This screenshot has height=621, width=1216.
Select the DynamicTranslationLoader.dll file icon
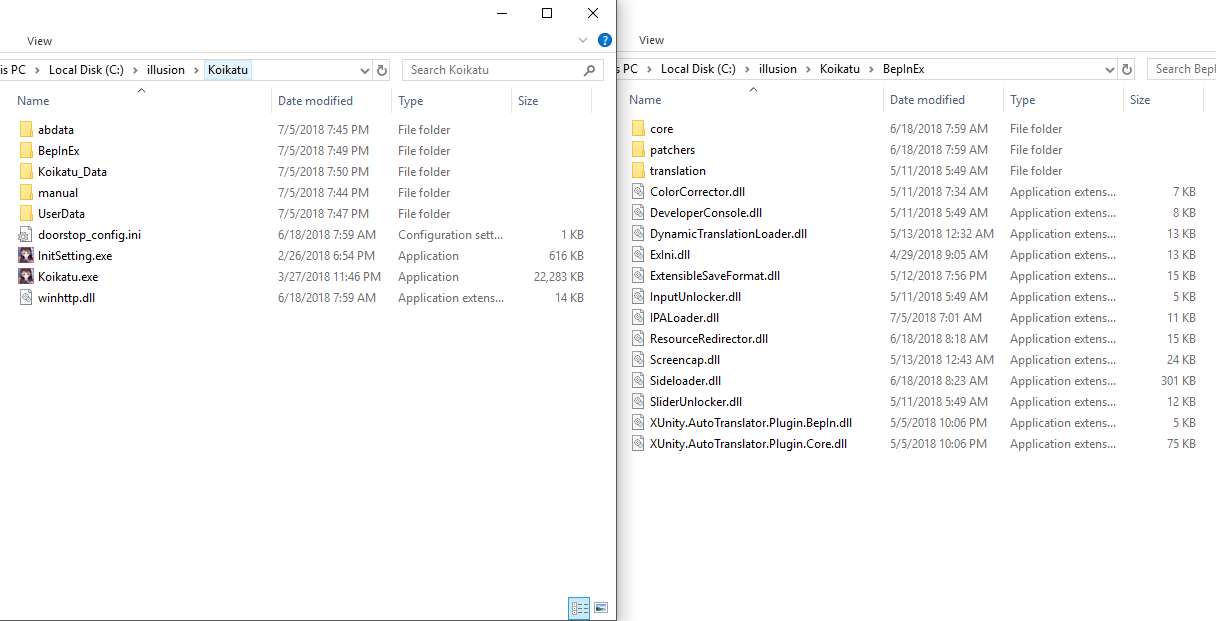click(638, 234)
